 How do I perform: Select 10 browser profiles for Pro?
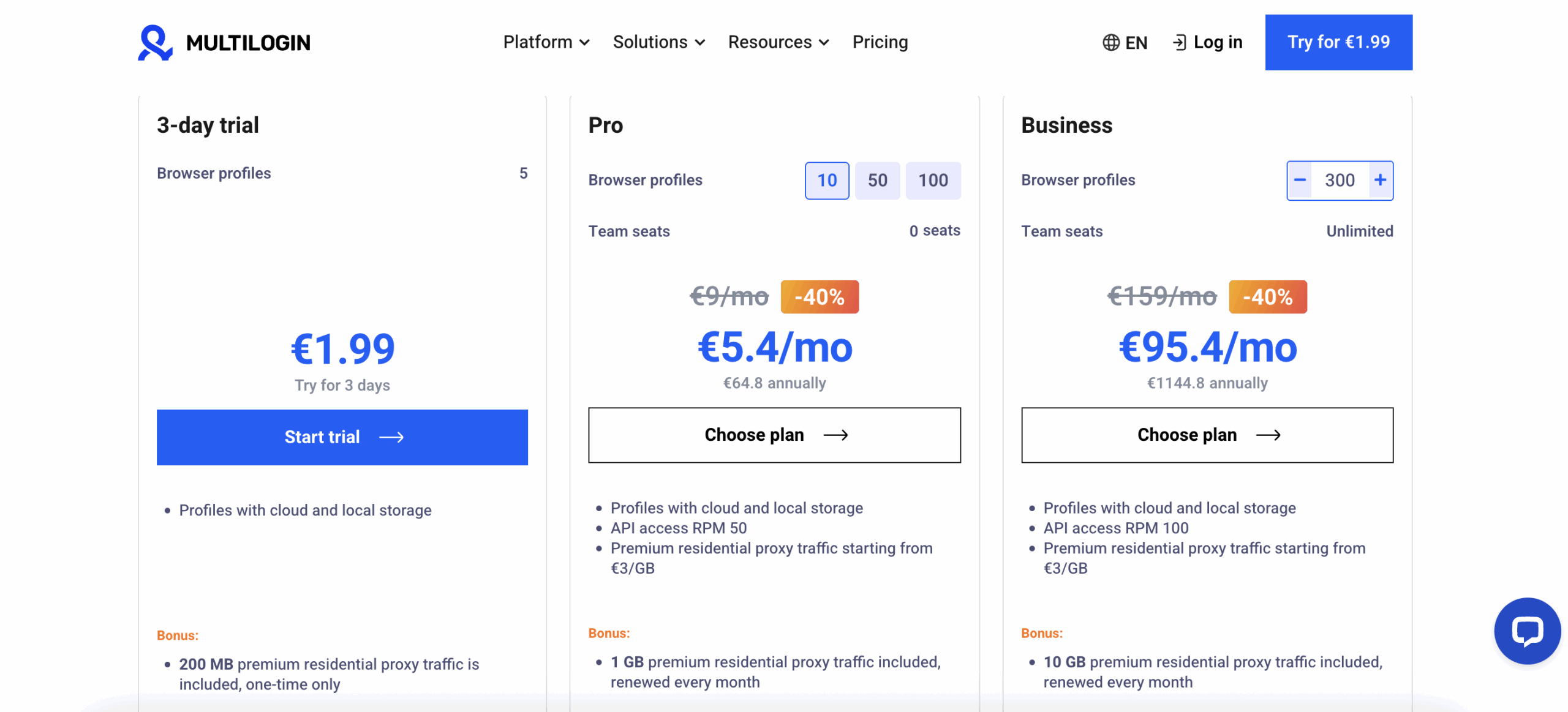click(x=826, y=180)
